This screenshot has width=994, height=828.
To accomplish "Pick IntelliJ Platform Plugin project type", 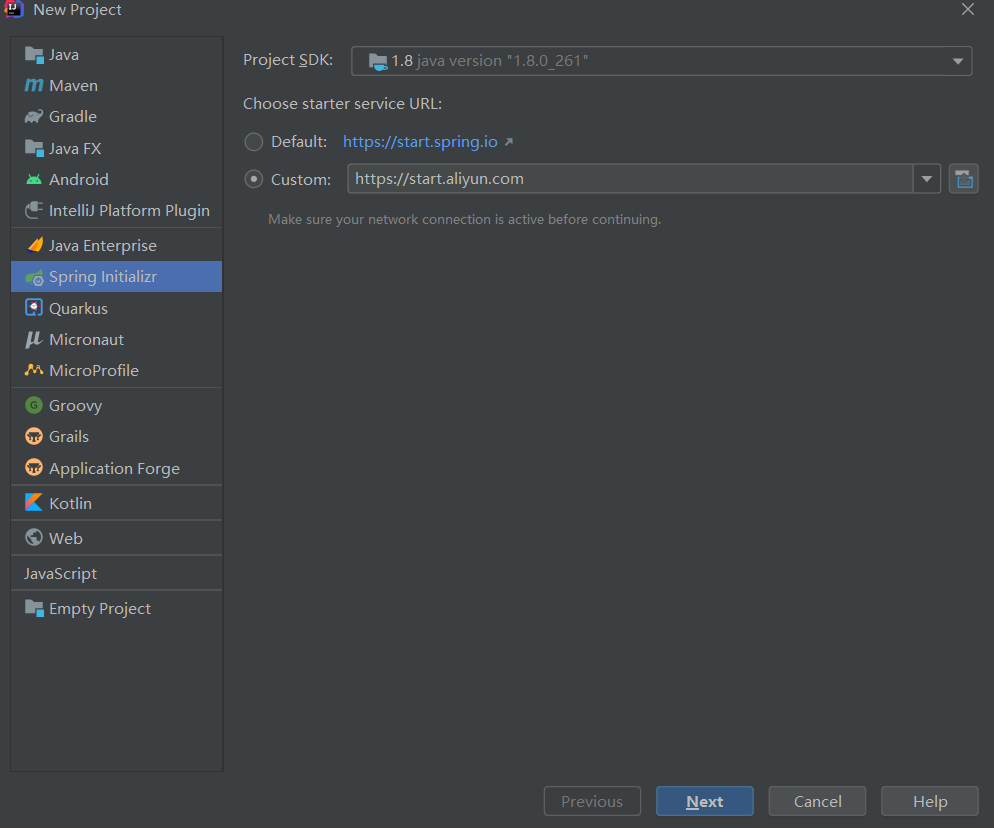I will 117,210.
